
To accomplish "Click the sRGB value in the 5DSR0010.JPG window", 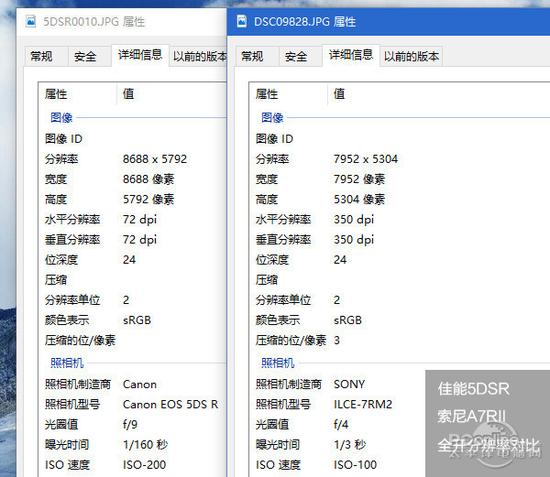I will pos(137,320).
